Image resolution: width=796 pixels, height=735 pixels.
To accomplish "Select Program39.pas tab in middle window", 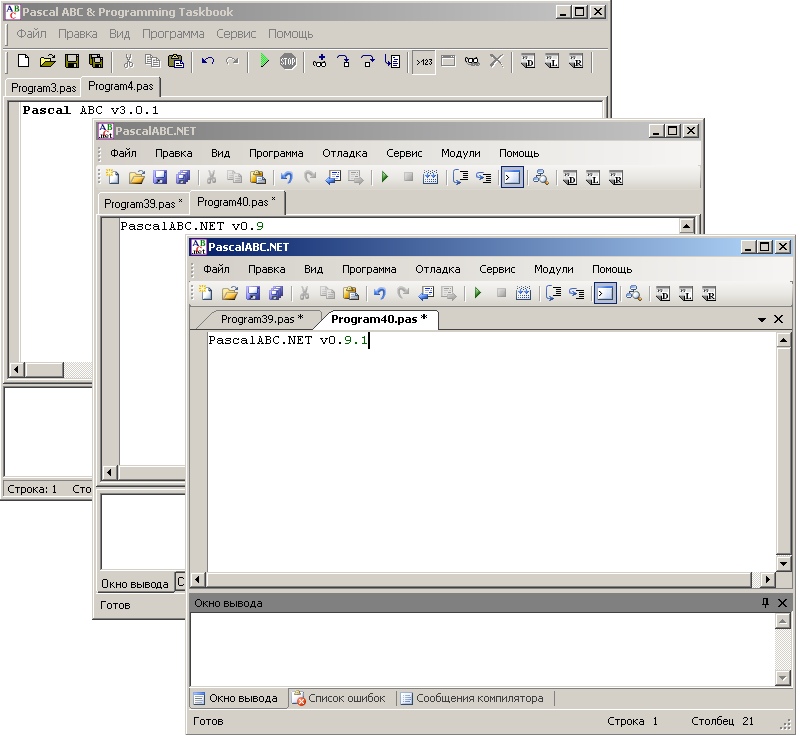I will [x=143, y=204].
